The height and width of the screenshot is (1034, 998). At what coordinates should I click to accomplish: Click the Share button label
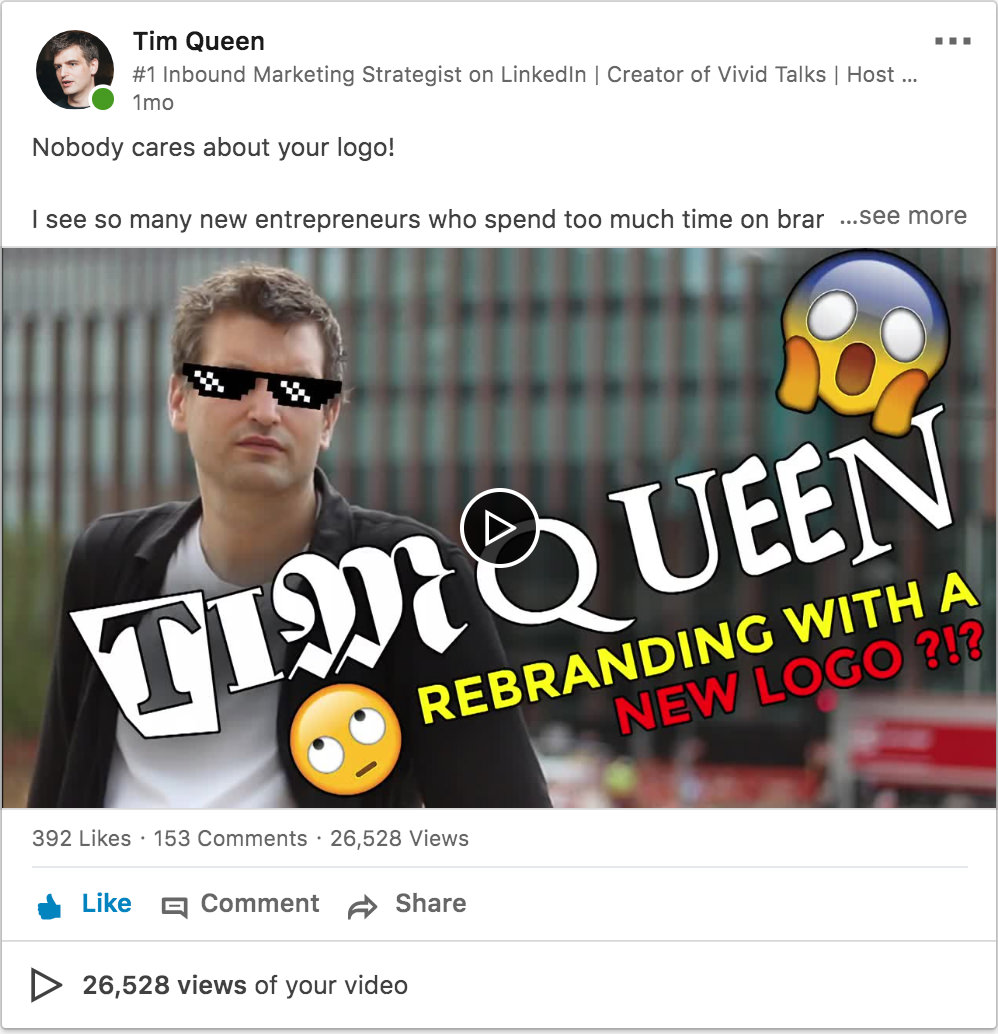[431, 903]
